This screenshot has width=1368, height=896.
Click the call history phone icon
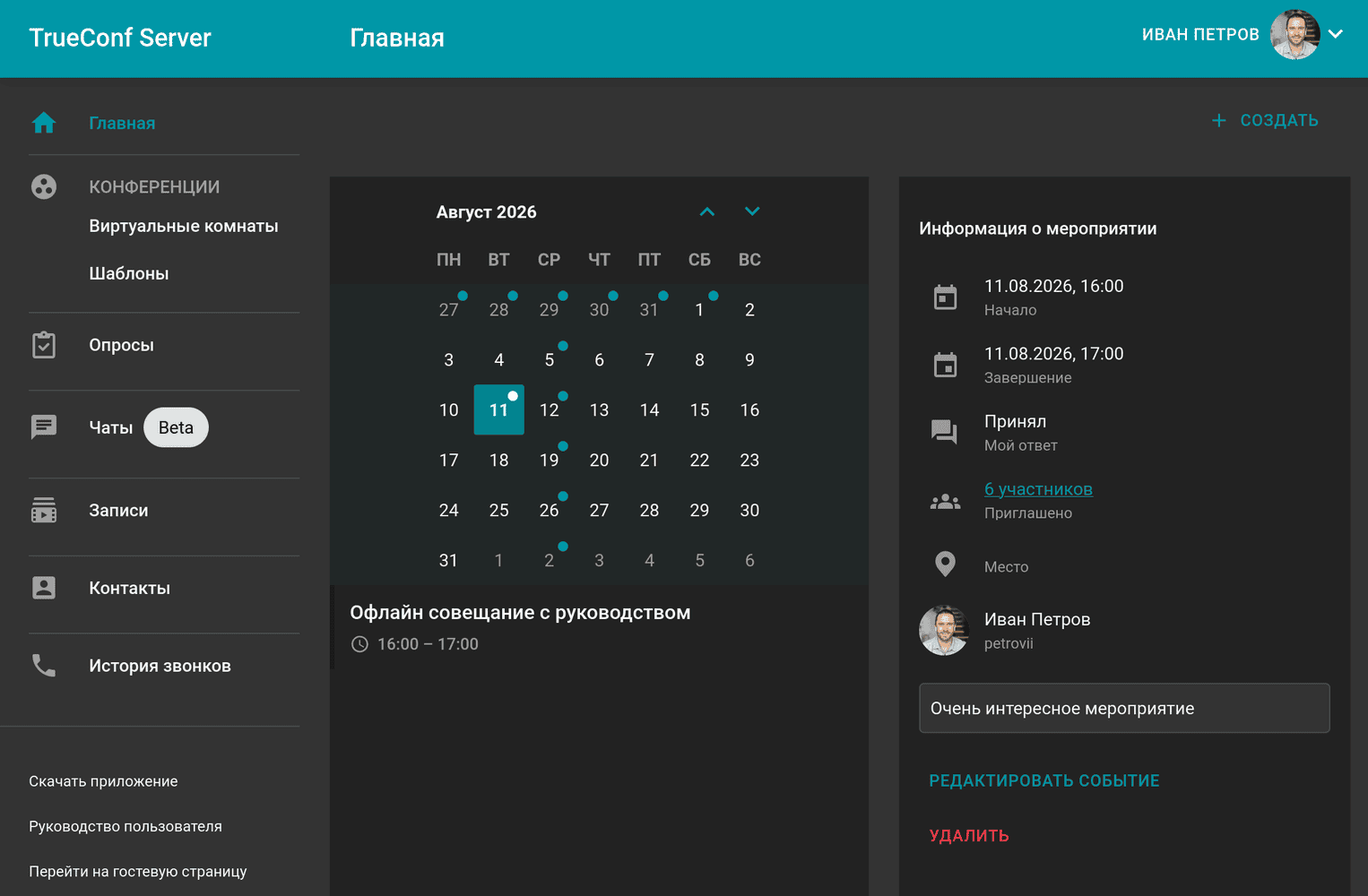(44, 665)
